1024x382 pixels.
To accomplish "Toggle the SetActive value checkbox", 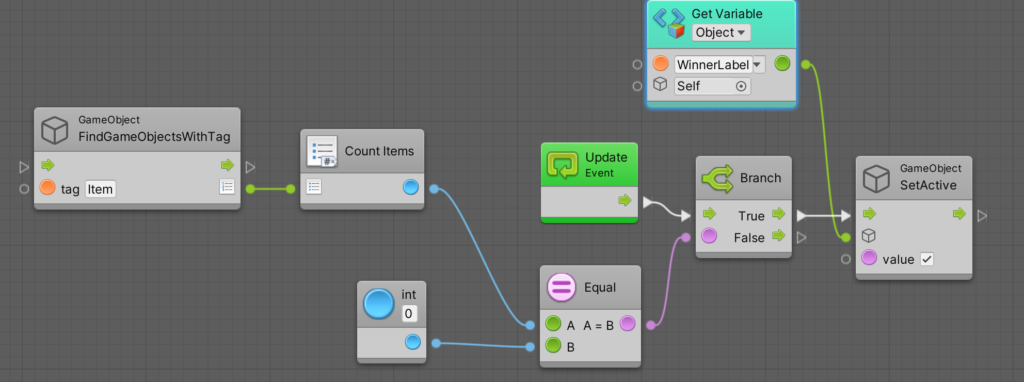I will pos(926,259).
